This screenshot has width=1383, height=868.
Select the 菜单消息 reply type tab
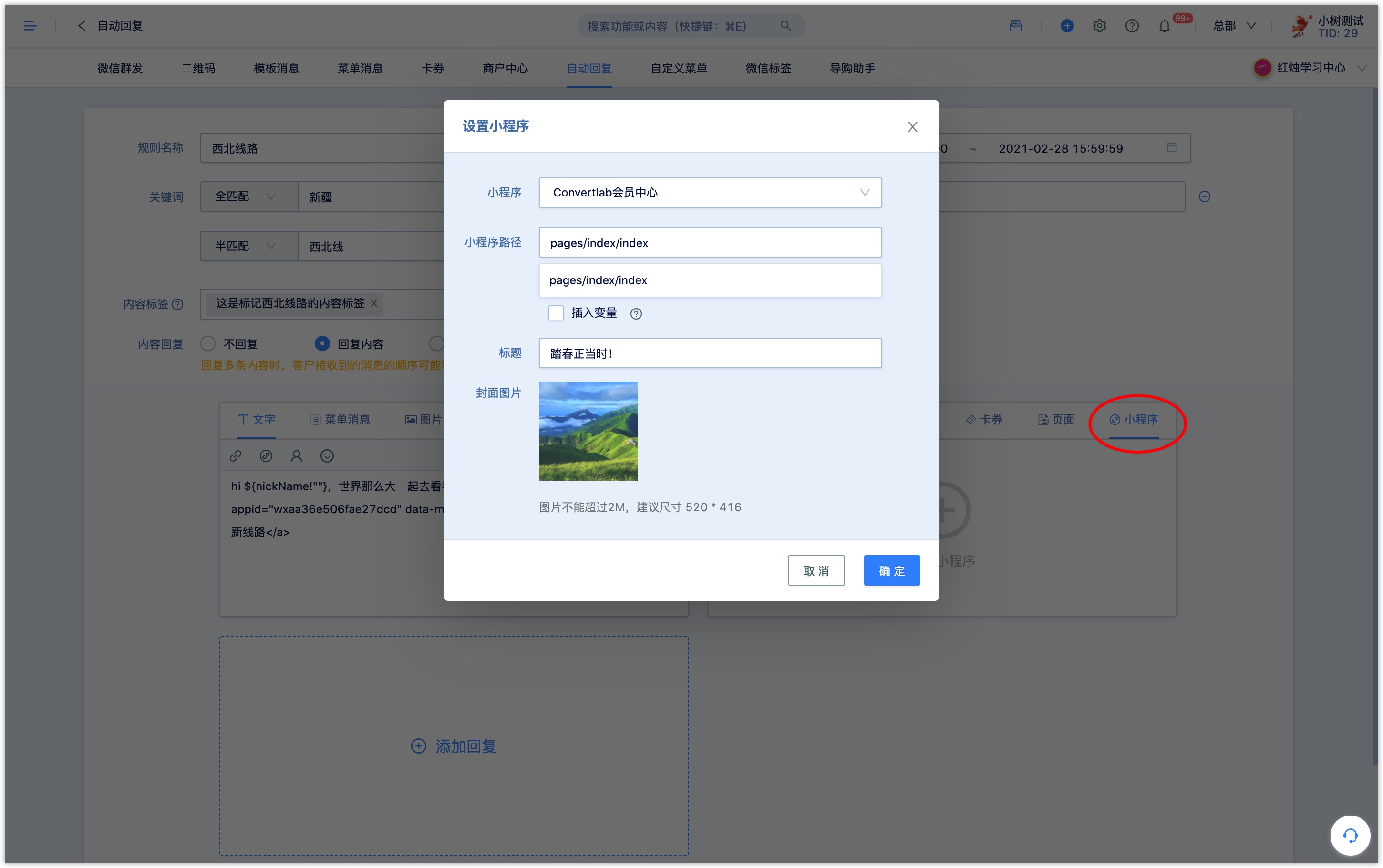341,420
